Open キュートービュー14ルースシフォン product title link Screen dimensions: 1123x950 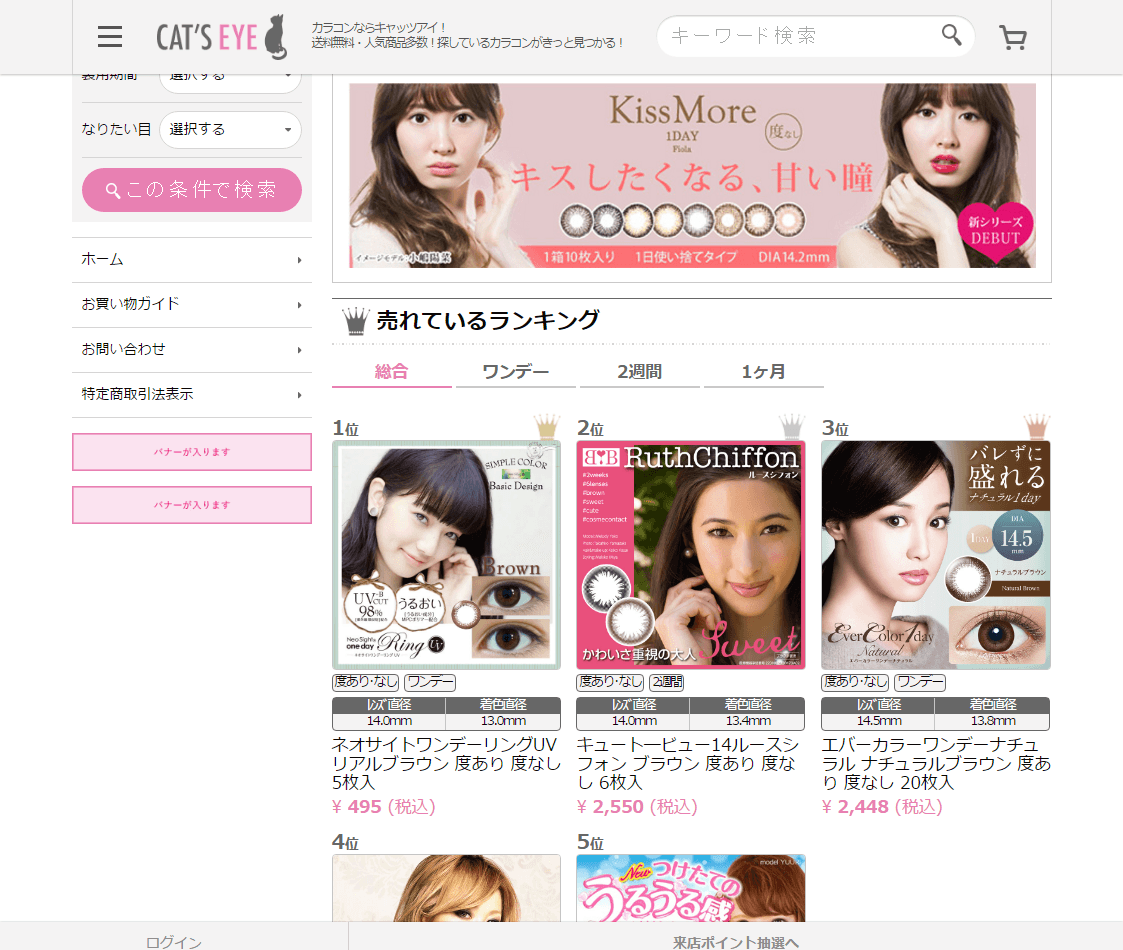(688, 764)
